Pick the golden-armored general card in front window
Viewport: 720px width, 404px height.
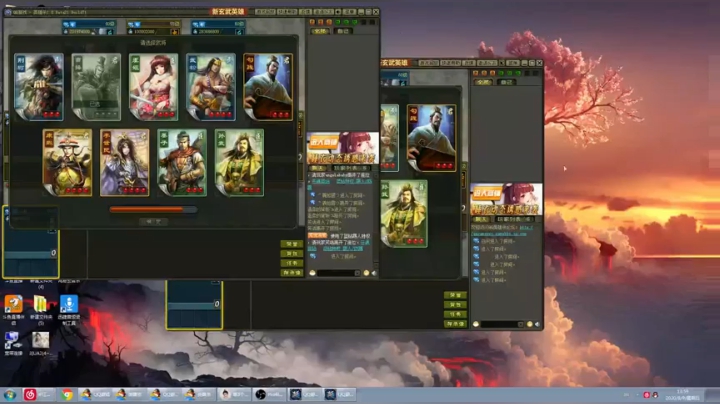(x=239, y=163)
